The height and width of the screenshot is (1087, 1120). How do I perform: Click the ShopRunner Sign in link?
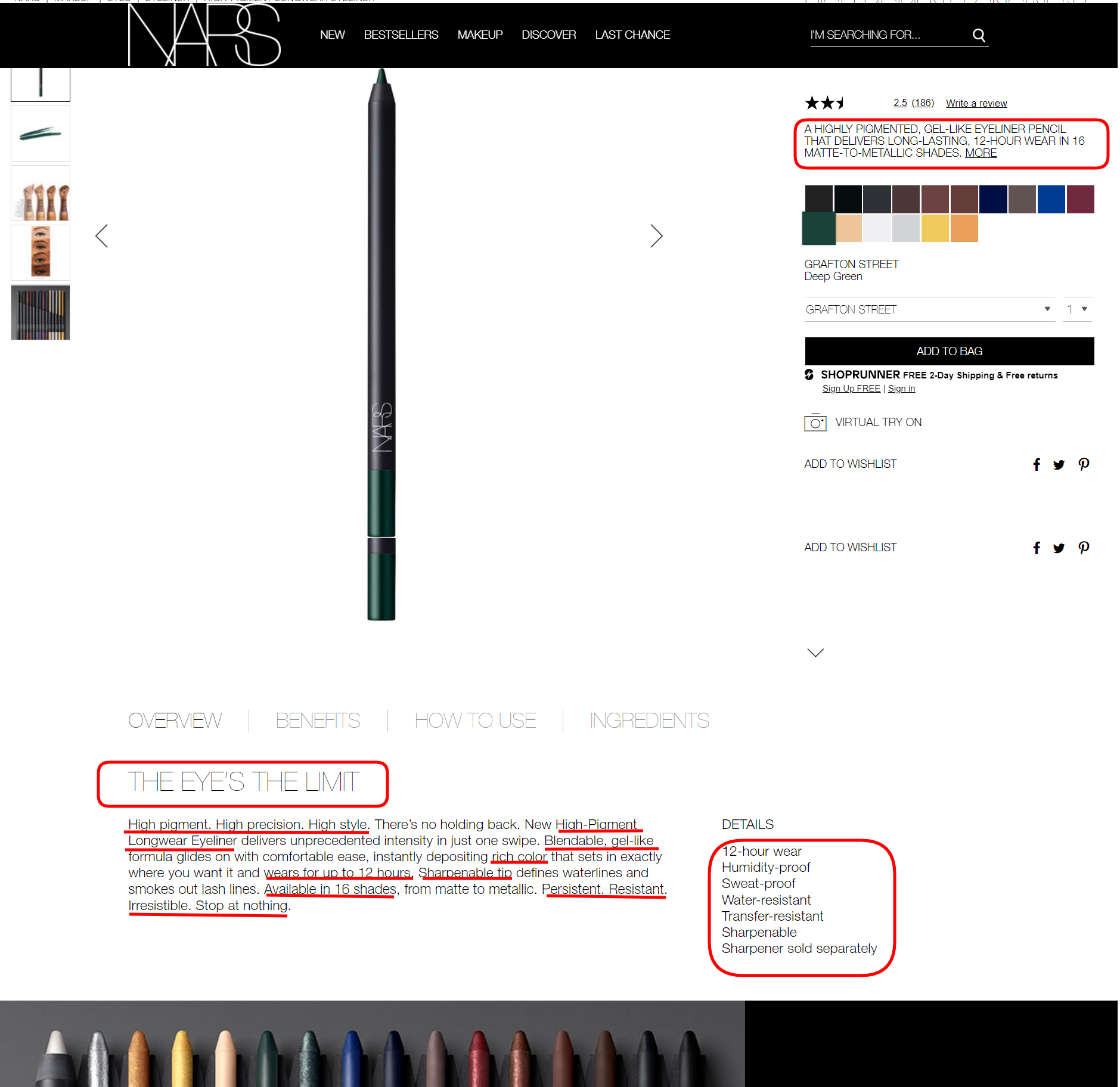click(901, 389)
